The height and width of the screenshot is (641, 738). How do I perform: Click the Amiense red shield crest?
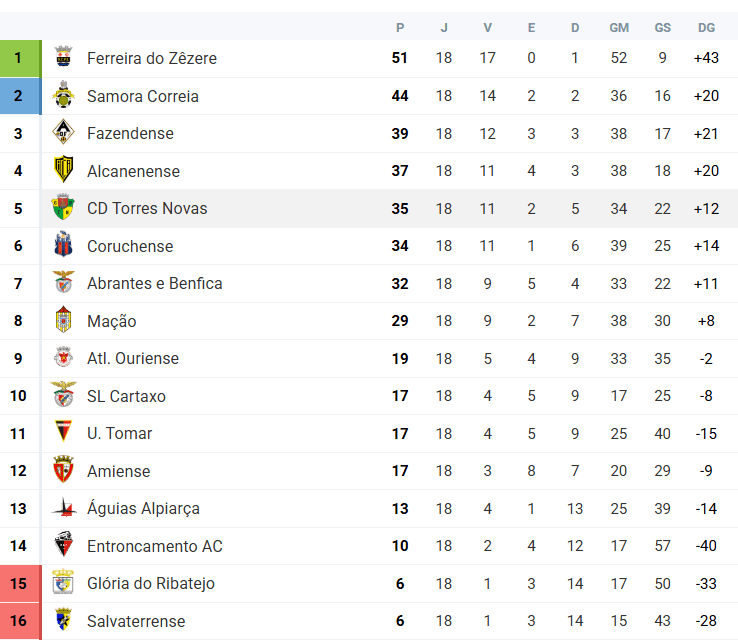pos(64,470)
